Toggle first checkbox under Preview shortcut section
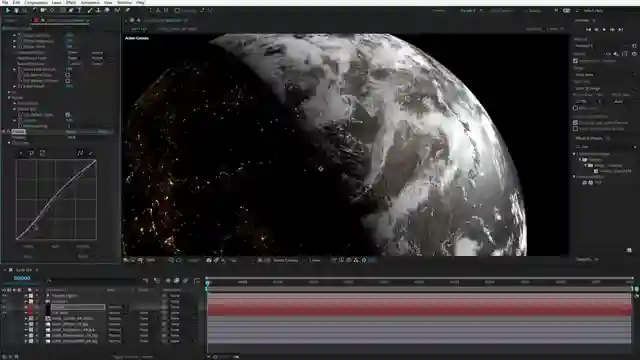 [576, 61]
